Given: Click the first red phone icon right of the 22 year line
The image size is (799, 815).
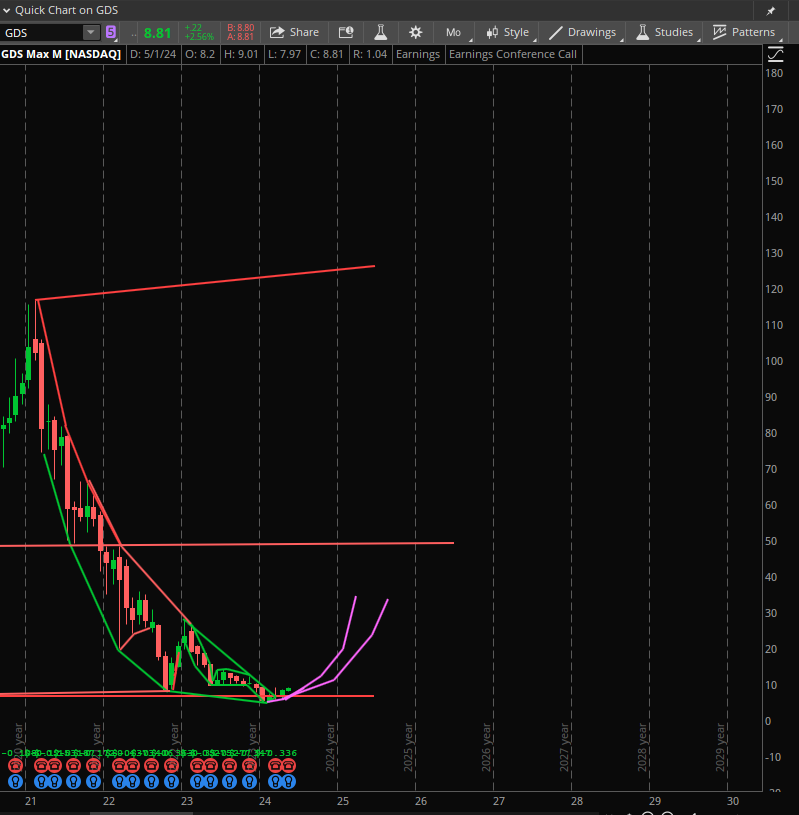Looking at the screenshot, I should (120, 766).
